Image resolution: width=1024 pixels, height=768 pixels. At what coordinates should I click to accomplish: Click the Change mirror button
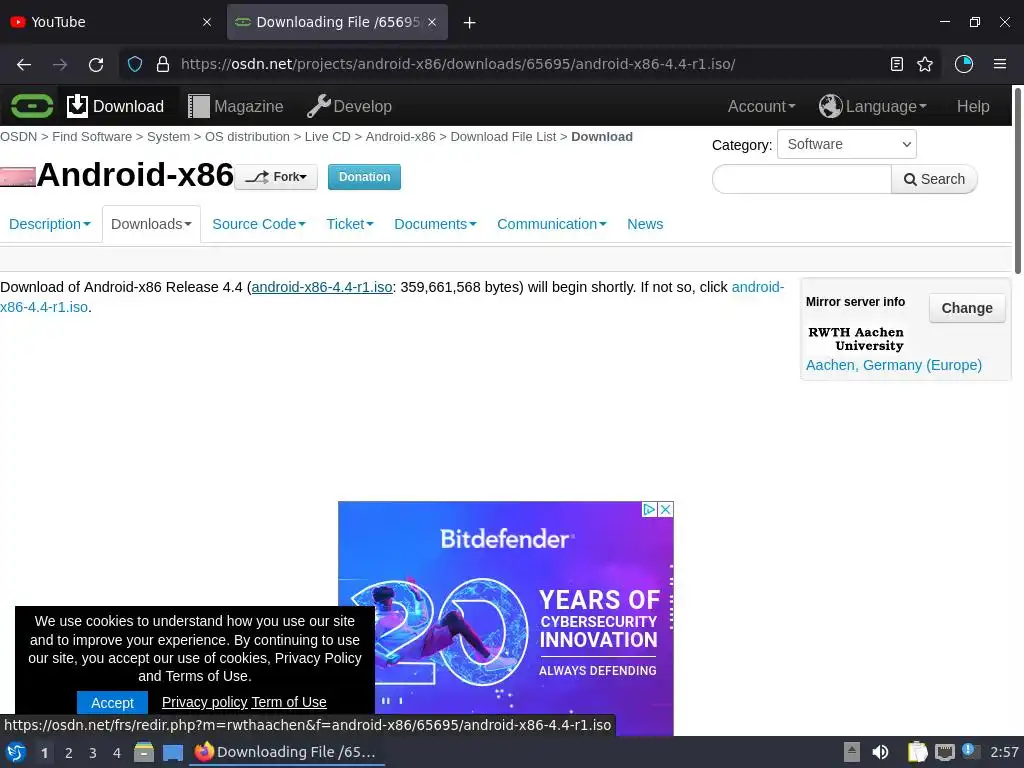(x=967, y=308)
